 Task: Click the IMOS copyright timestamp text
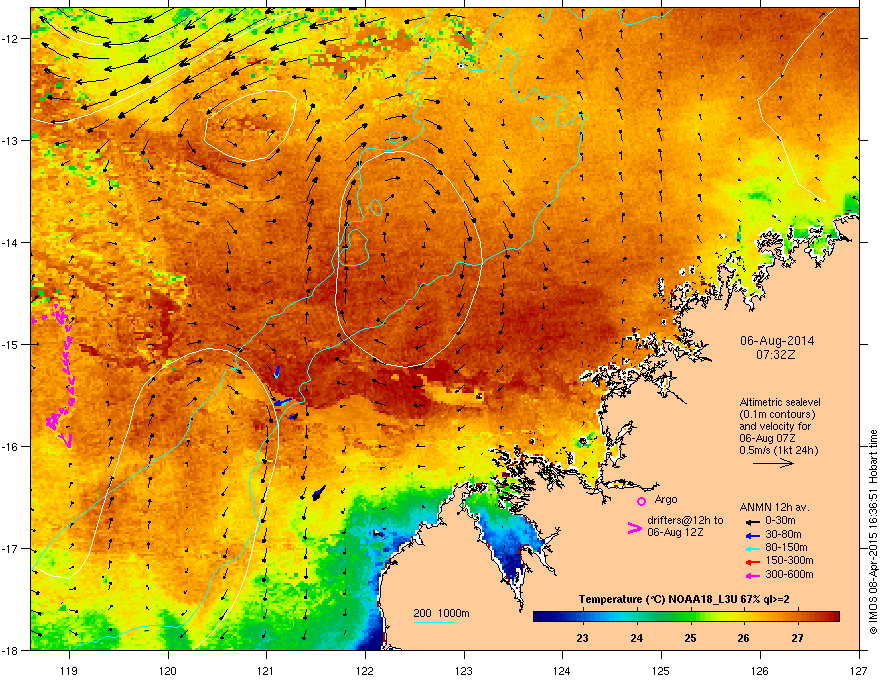(x=873, y=532)
